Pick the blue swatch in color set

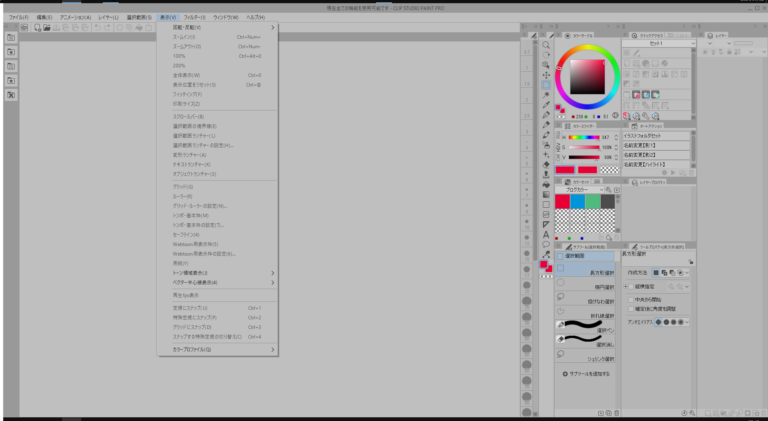(x=578, y=201)
